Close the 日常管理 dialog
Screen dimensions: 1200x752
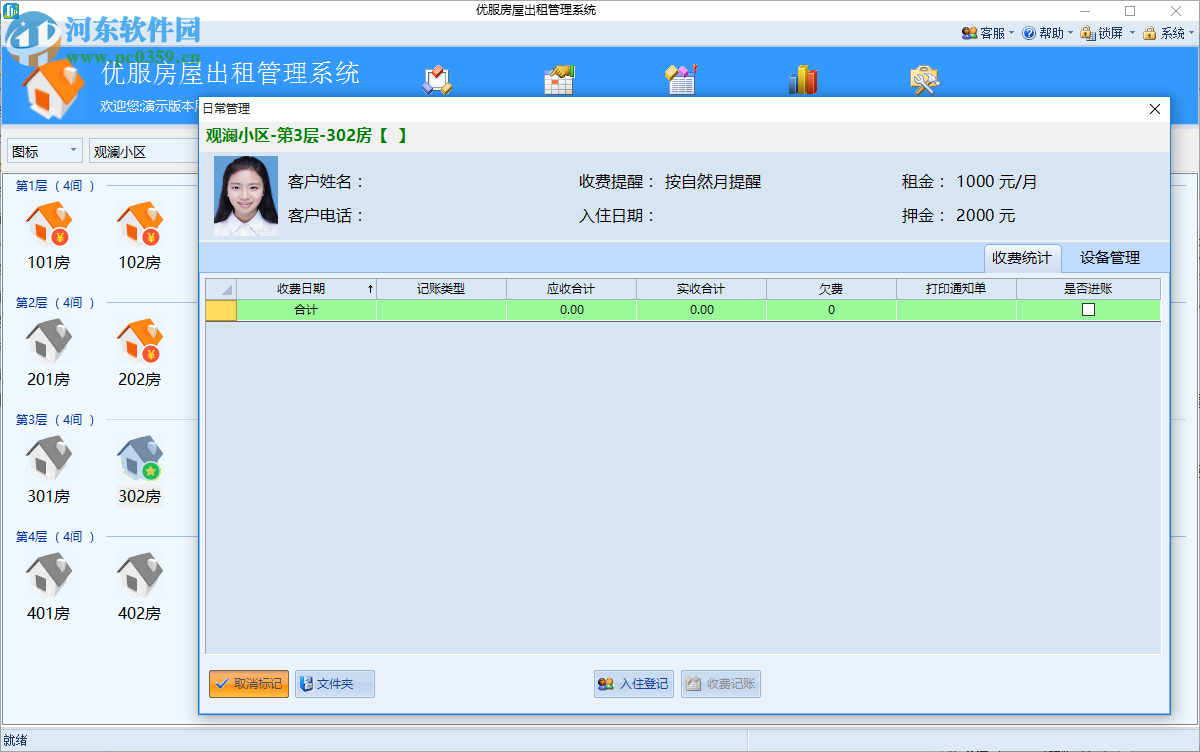[x=1155, y=109]
